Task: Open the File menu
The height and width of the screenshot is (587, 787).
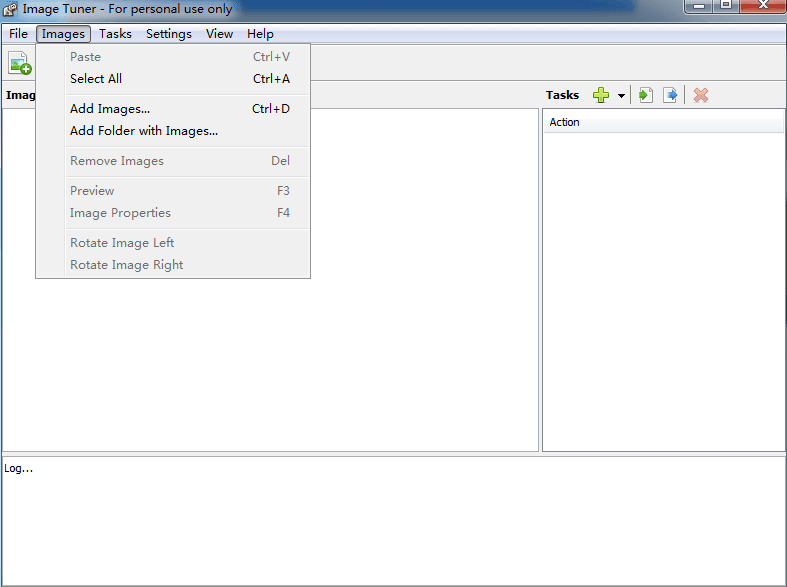Action: (x=18, y=34)
